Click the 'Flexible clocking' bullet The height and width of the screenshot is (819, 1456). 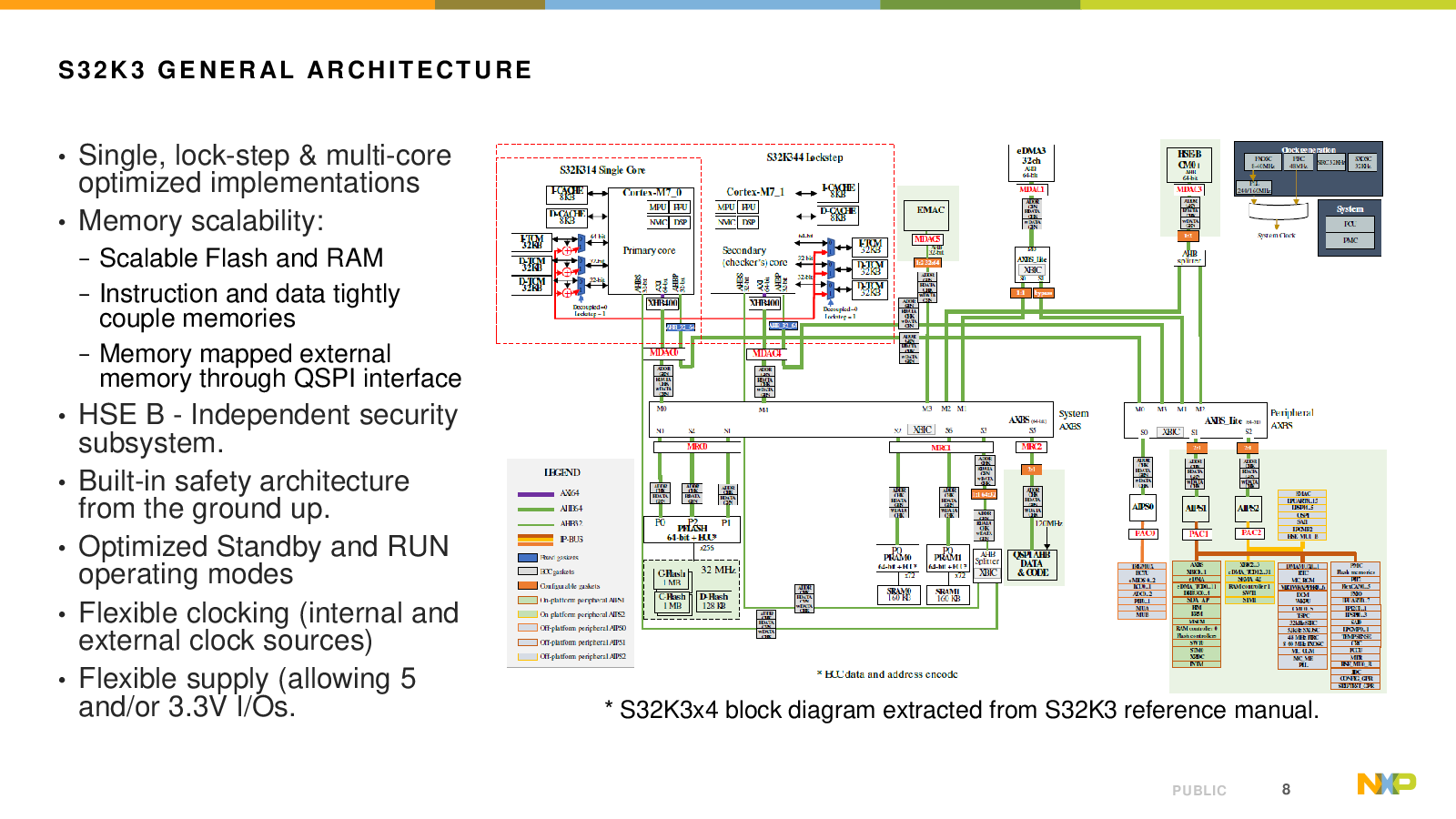click(x=268, y=626)
